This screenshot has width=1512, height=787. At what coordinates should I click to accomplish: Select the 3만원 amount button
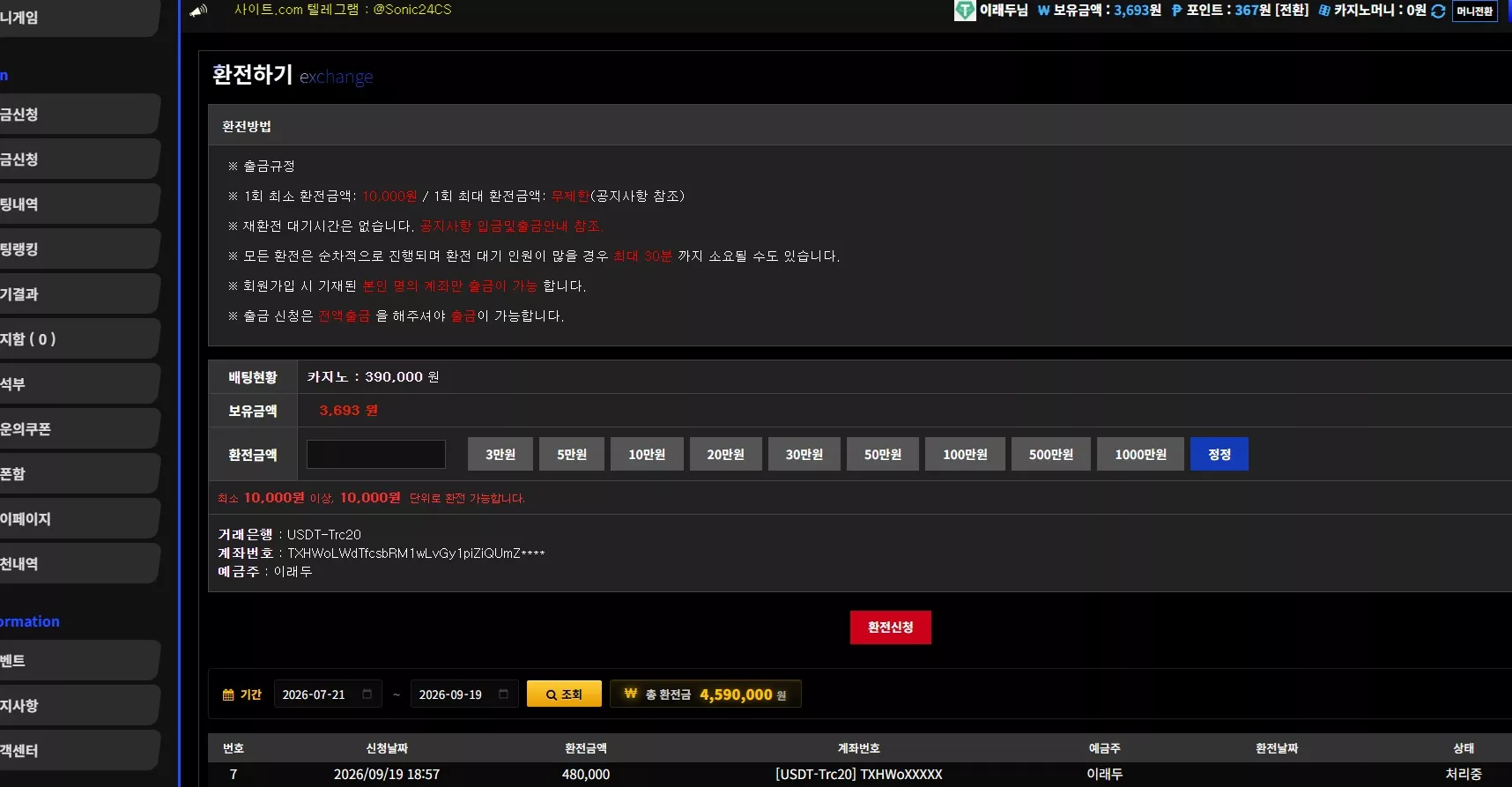(500, 454)
